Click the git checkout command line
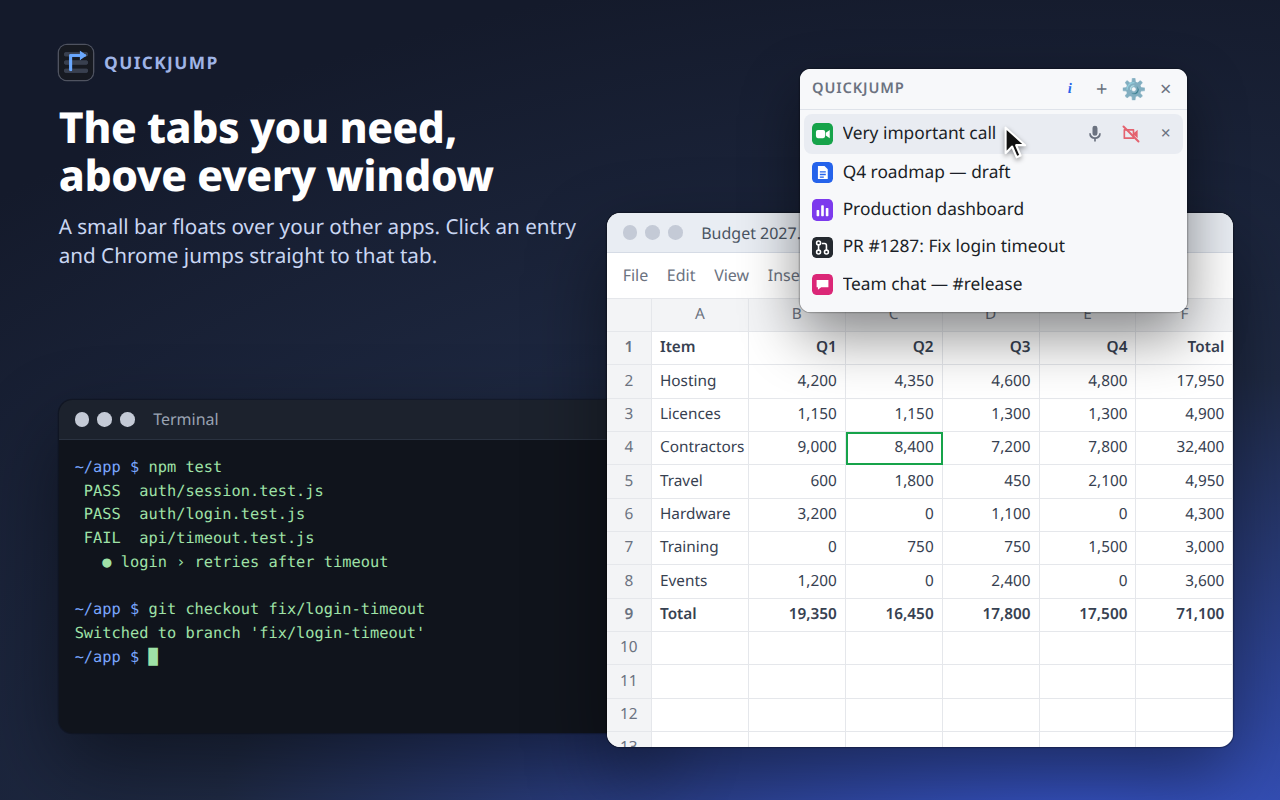This screenshot has width=1280, height=800. pos(250,609)
